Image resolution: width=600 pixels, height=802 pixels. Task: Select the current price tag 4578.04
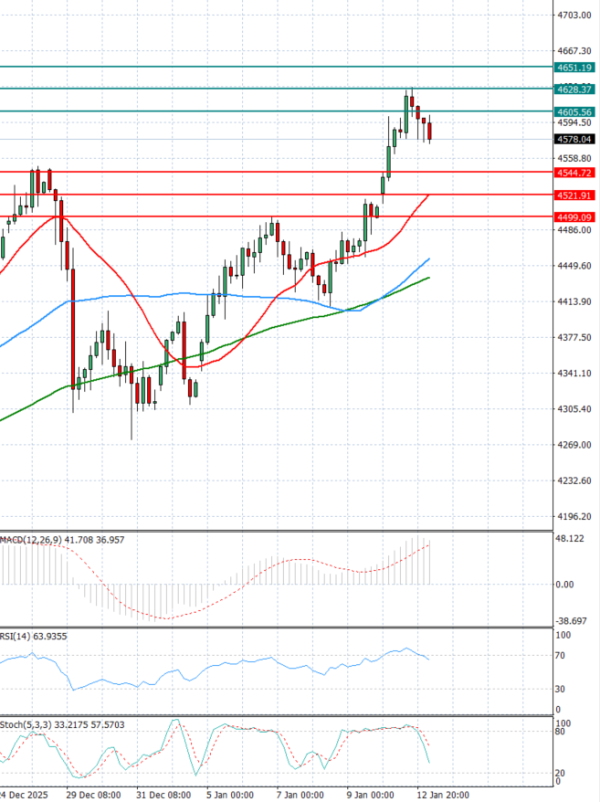coord(575,140)
